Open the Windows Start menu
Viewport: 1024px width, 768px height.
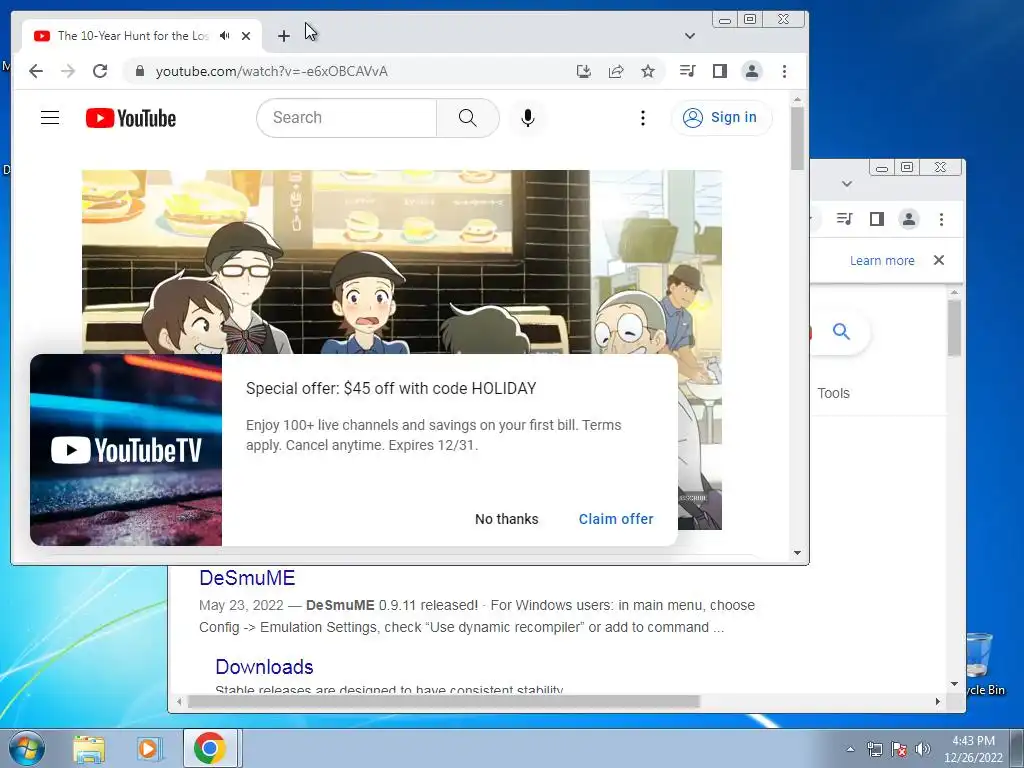[26, 748]
